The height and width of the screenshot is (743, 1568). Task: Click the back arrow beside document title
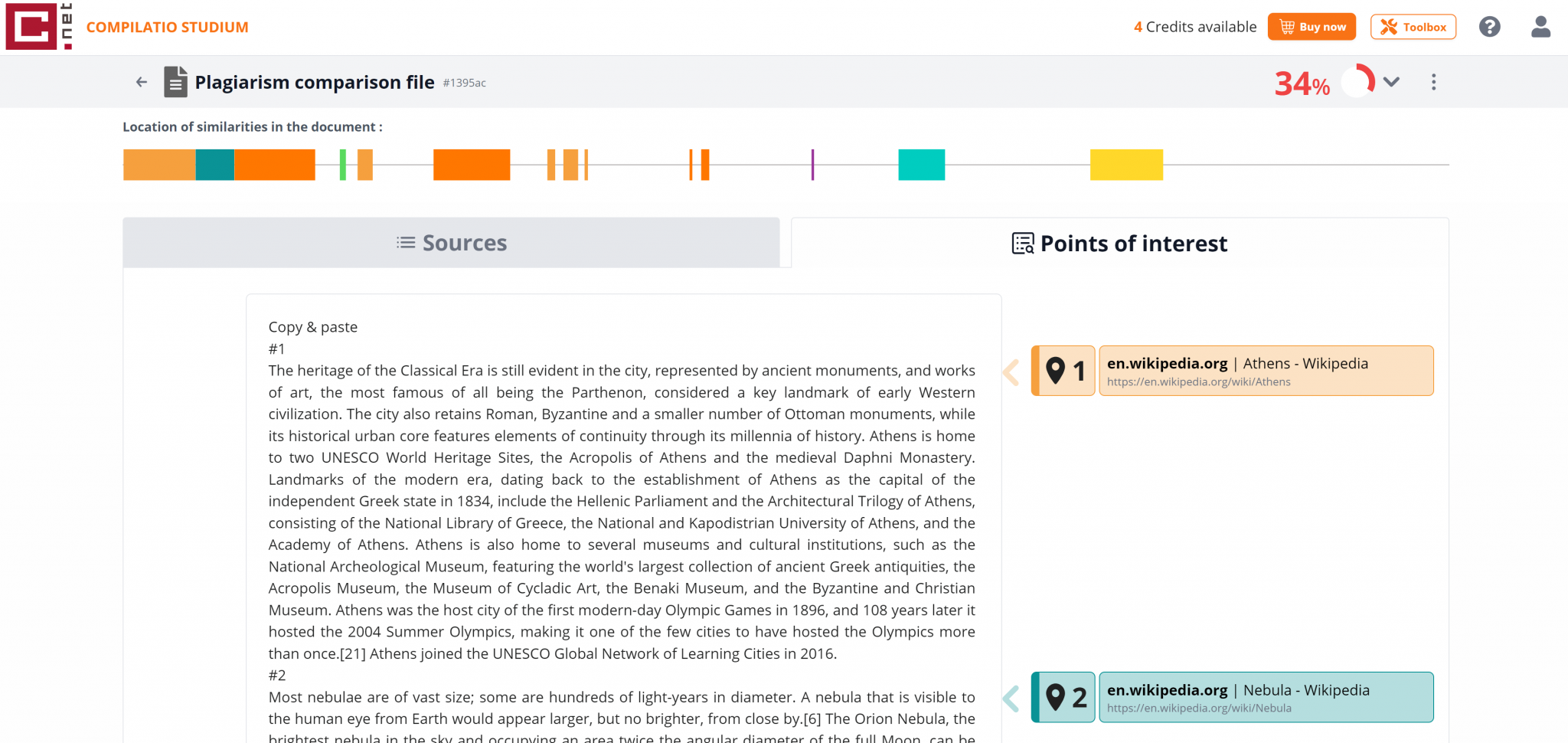coord(142,82)
